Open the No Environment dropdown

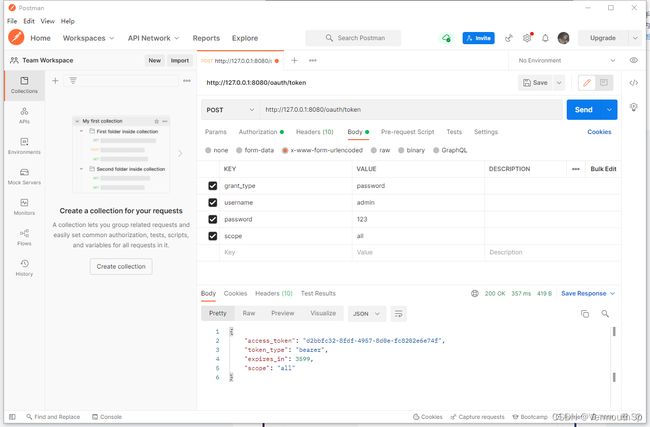(567, 61)
